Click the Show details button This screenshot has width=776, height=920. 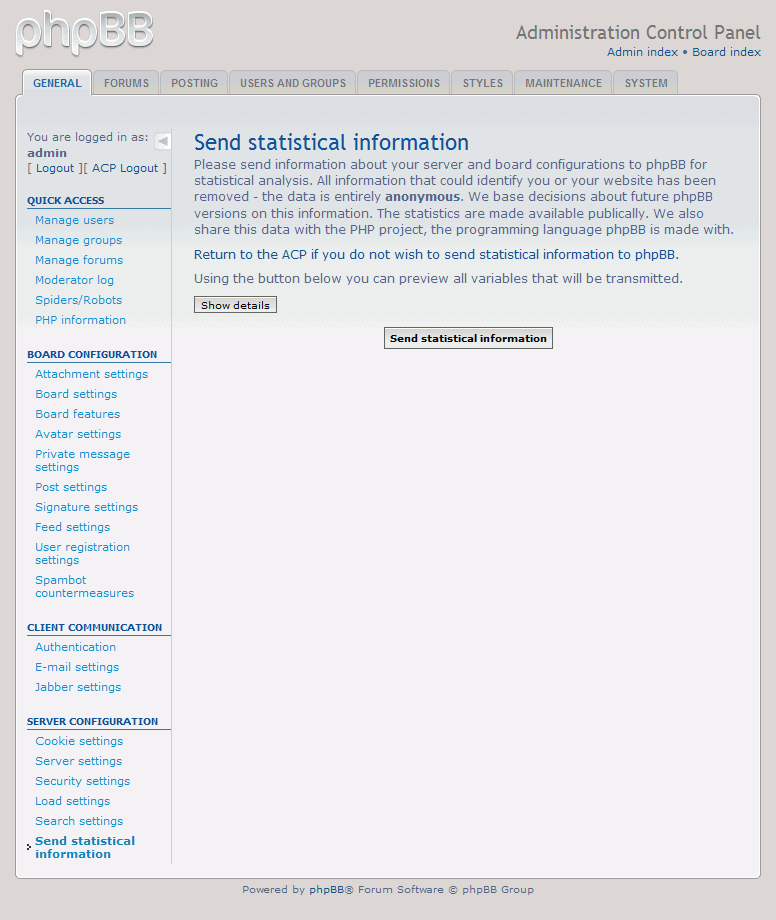pos(235,305)
